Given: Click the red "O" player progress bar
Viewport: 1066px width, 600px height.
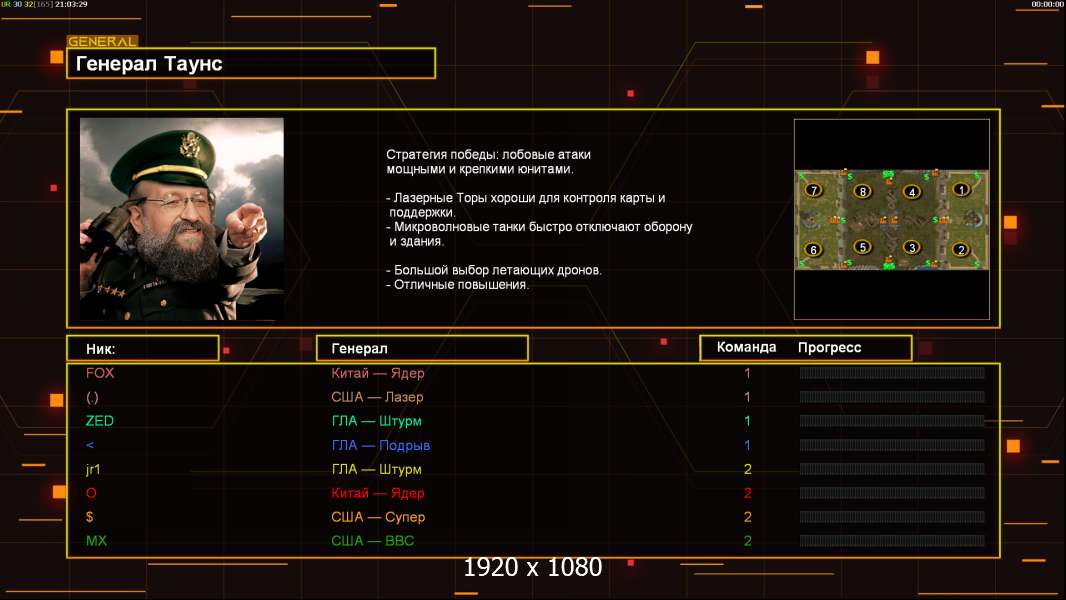Looking at the screenshot, I should coord(892,493).
